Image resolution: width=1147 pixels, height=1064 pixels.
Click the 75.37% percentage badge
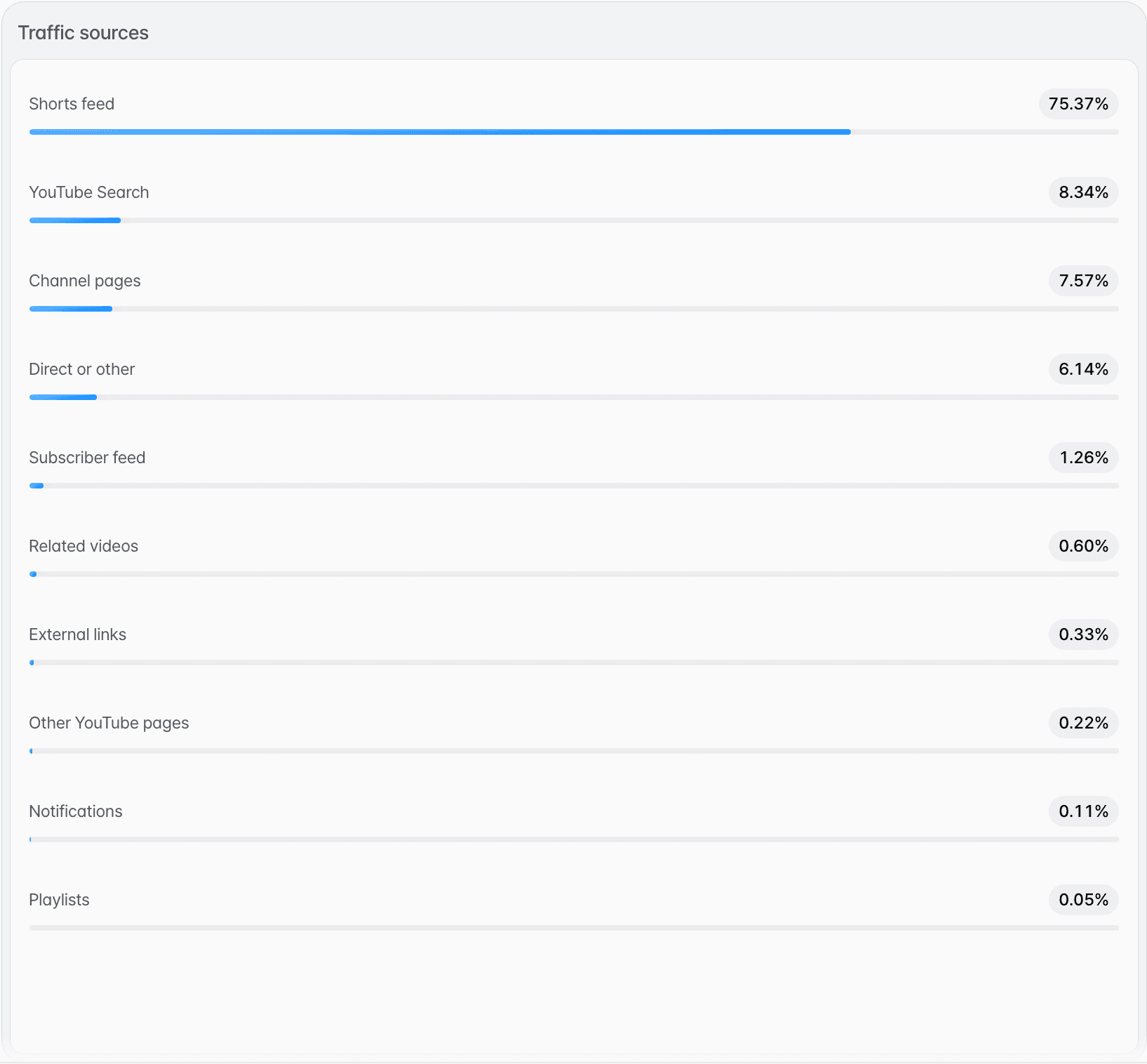[1078, 104]
